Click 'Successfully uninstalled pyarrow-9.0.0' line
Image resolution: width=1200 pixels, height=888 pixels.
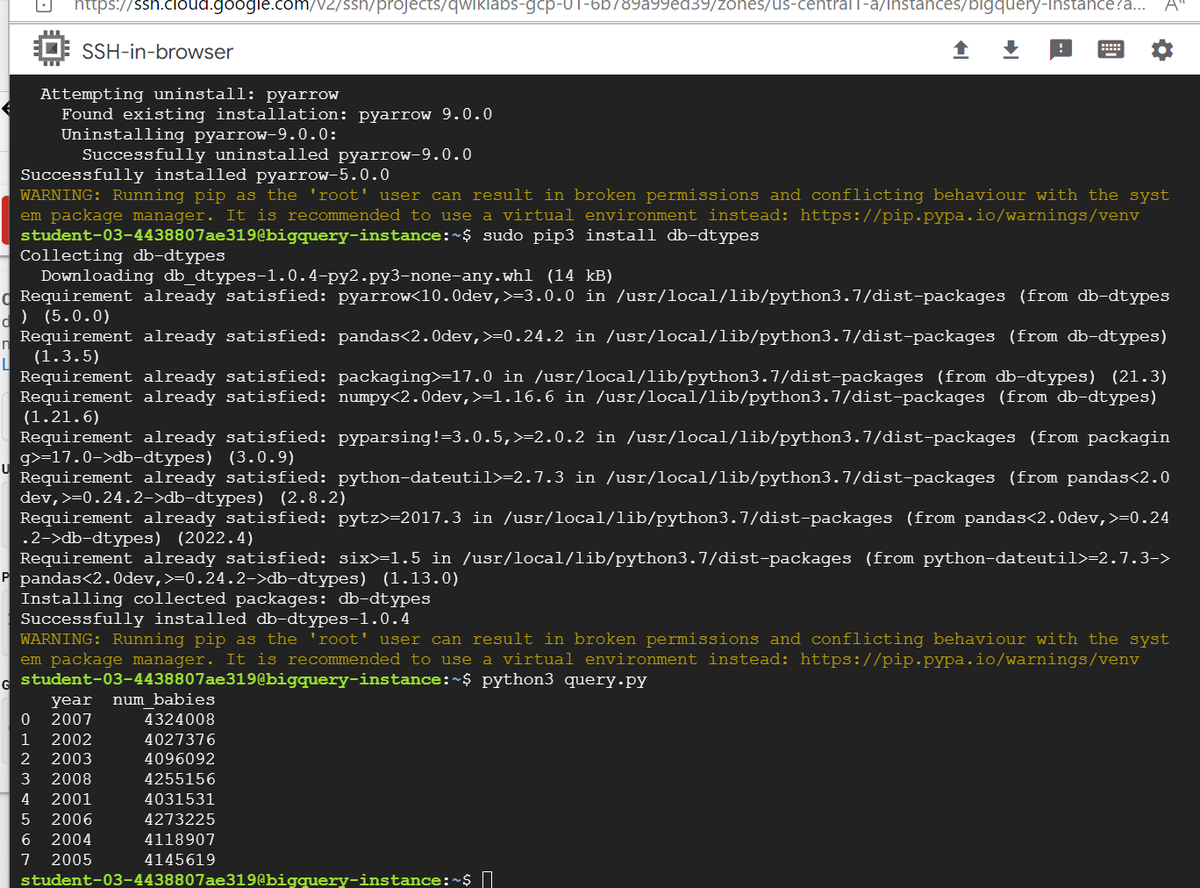pos(277,155)
